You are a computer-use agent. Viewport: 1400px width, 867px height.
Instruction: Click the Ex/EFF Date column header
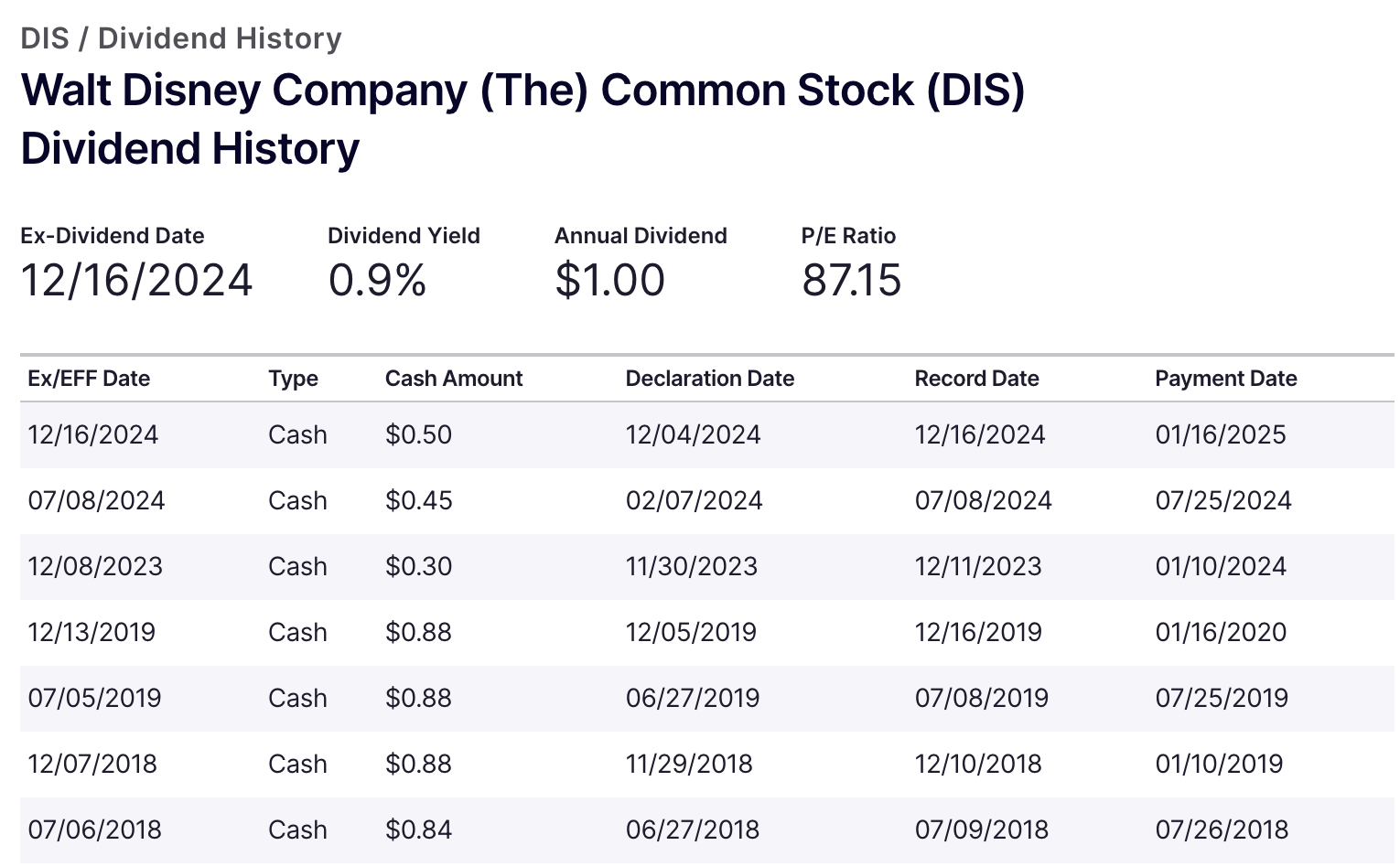coord(89,379)
